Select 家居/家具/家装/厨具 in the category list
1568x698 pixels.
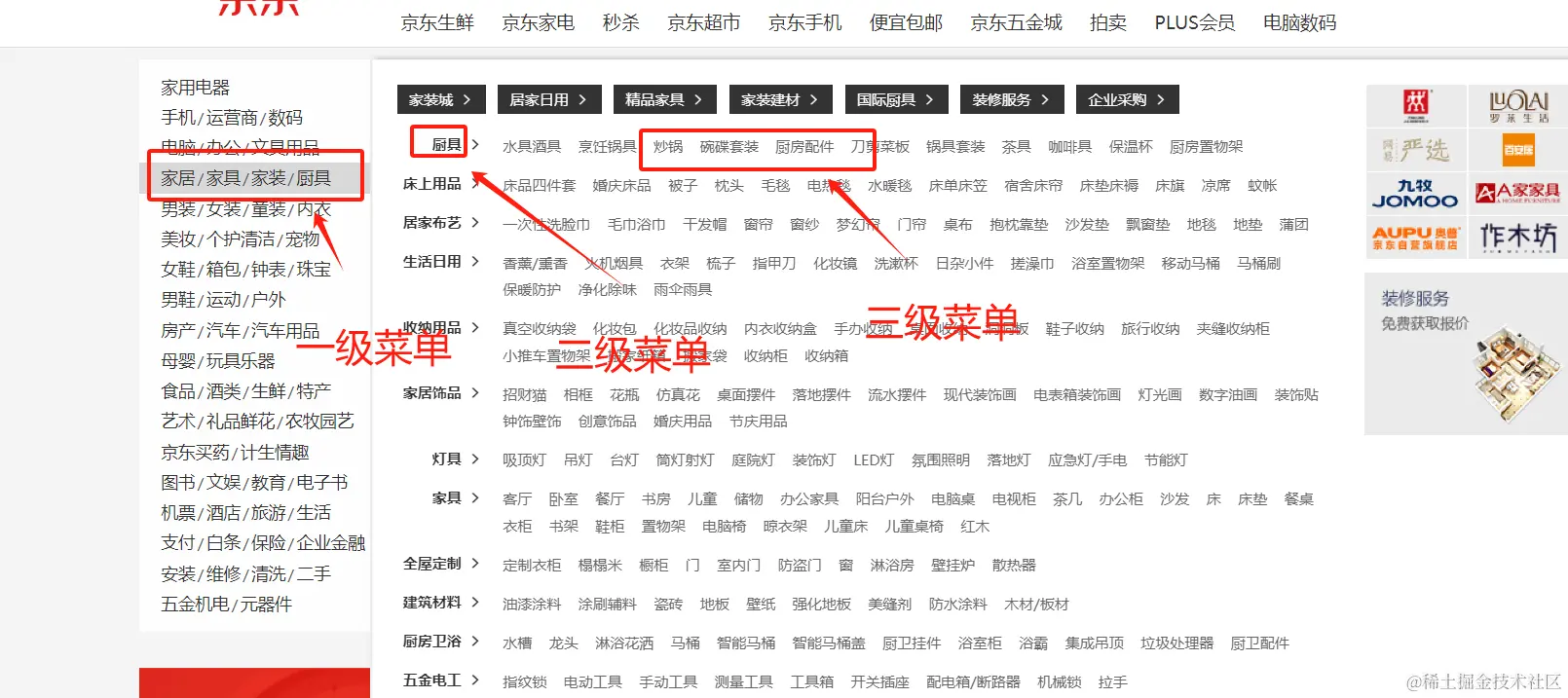tap(246, 178)
